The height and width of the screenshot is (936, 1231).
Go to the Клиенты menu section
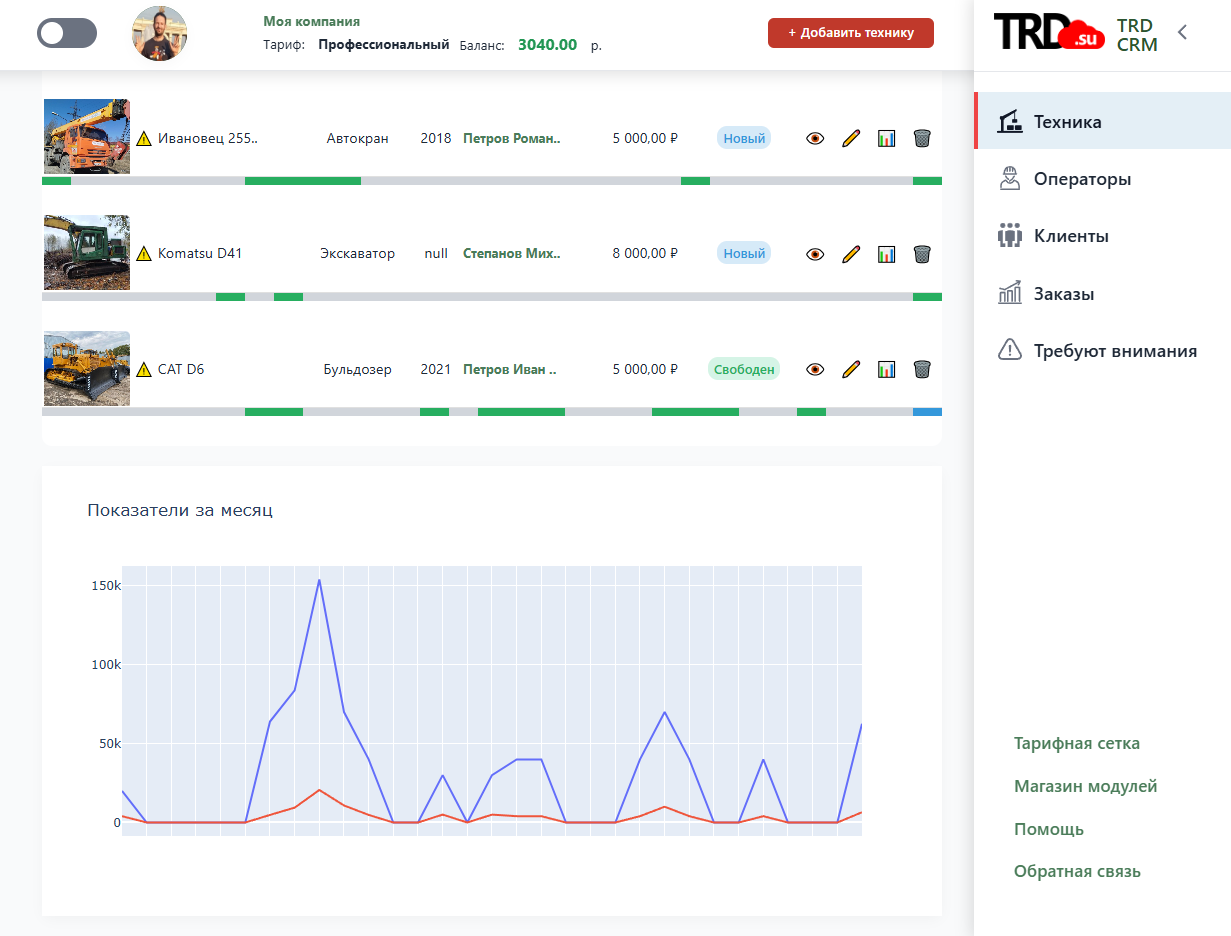click(1103, 237)
